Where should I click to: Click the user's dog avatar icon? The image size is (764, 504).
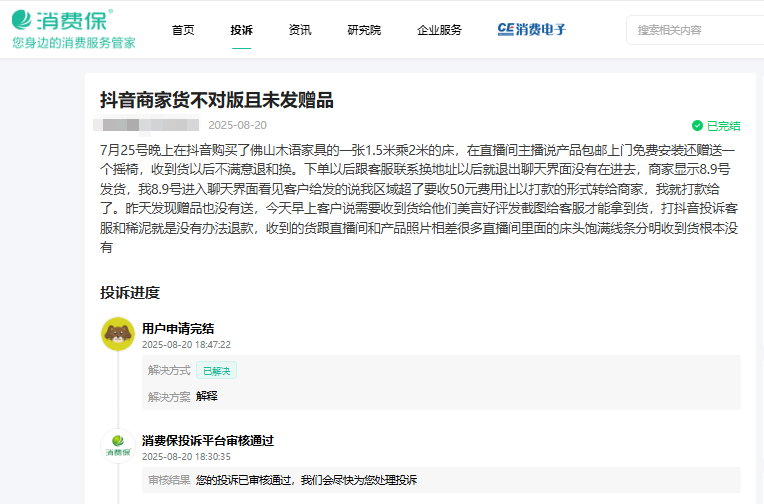coord(118,334)
